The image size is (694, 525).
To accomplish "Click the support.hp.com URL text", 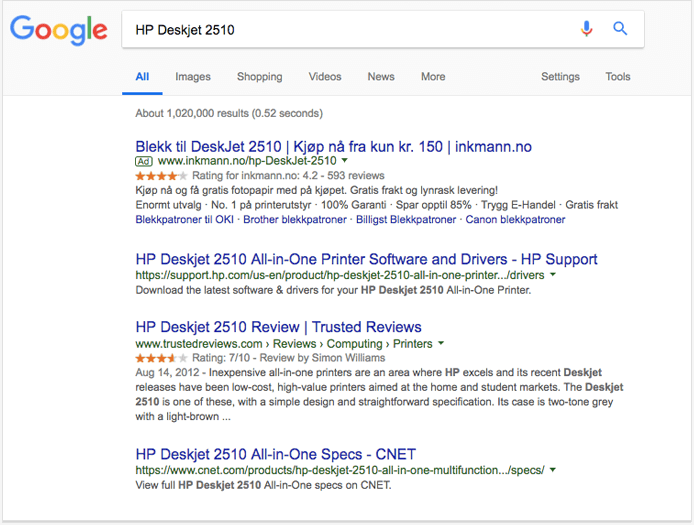I will (340, 275).
